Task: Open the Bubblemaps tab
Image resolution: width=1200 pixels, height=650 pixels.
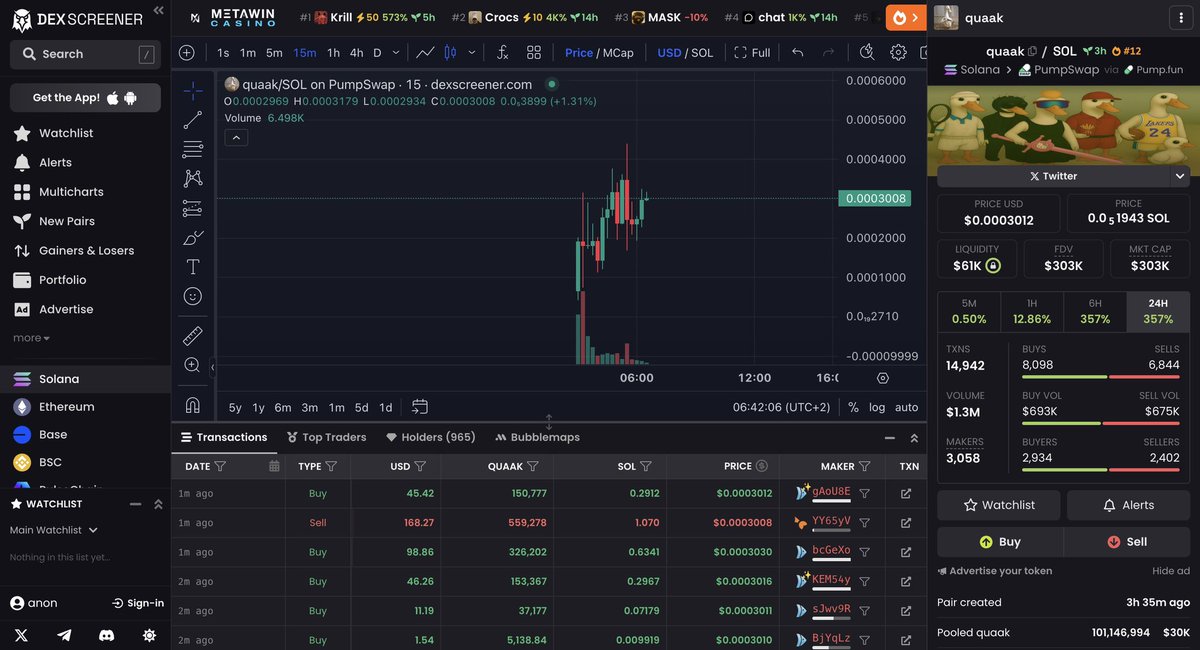Action: 537,437
